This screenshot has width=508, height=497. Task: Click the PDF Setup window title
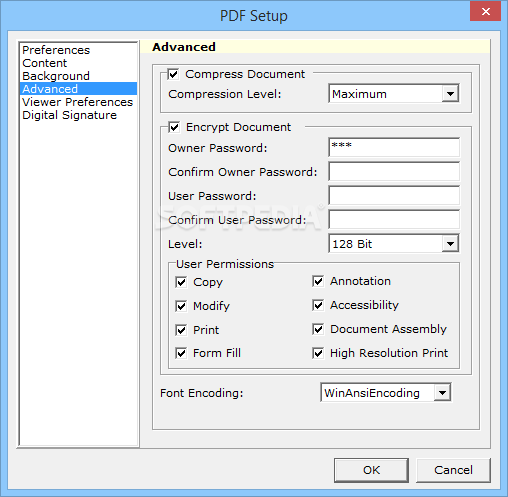point(254,16)
